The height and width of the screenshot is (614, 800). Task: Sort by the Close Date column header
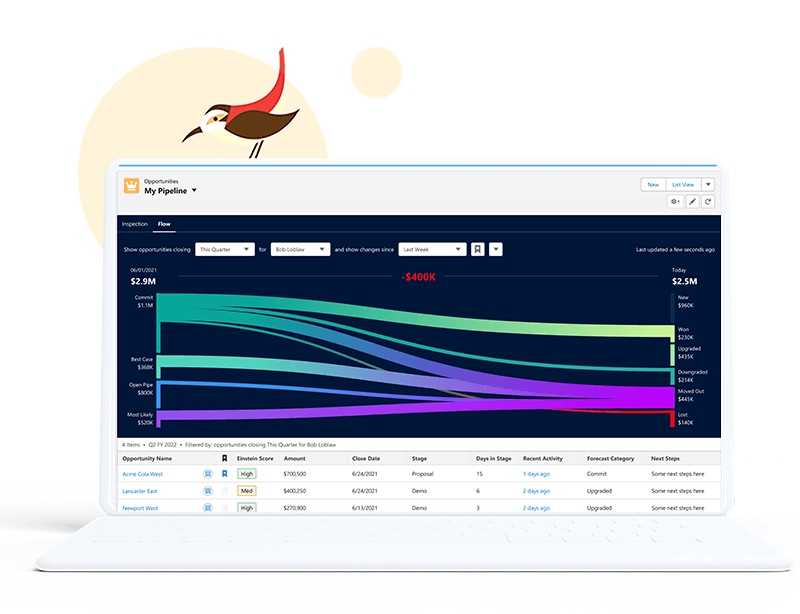366,458
